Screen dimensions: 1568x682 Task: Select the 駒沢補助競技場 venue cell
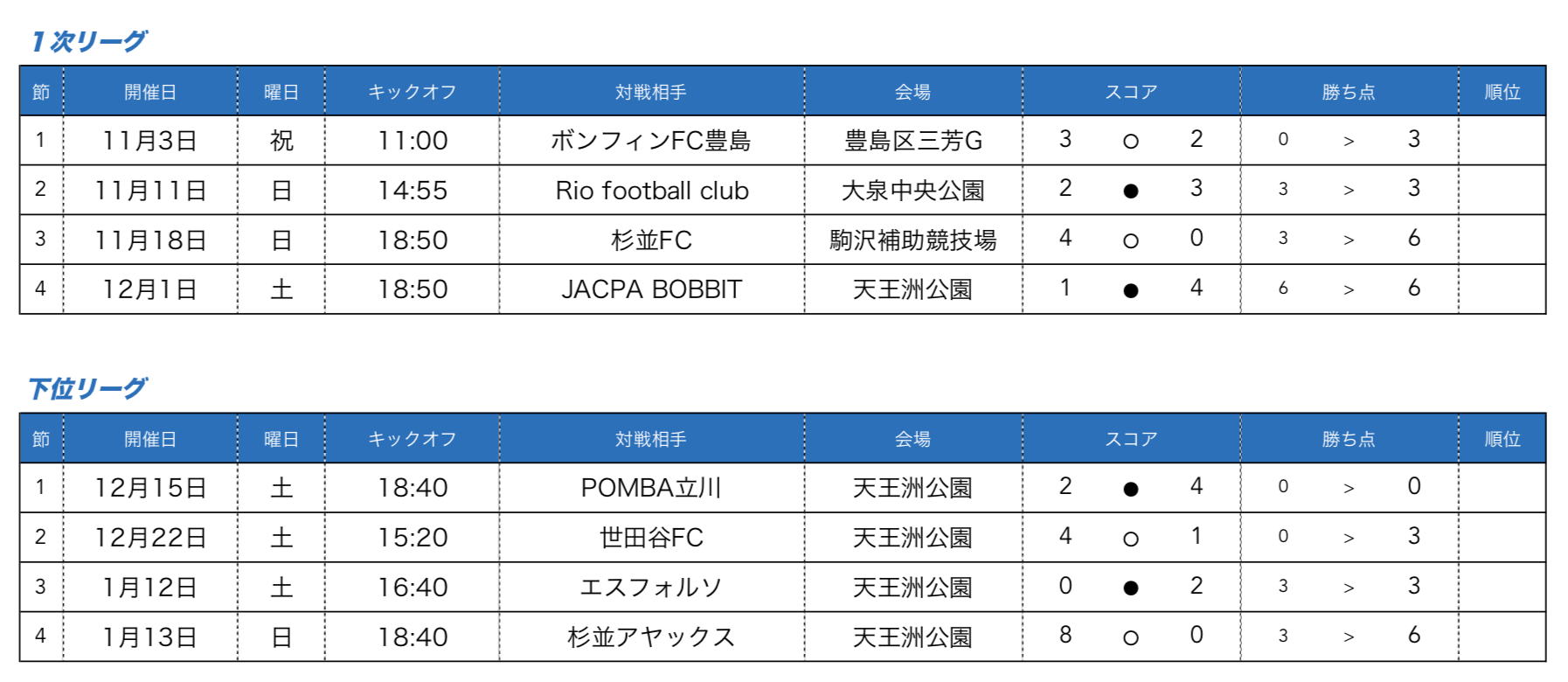click(x=913, y=240)
